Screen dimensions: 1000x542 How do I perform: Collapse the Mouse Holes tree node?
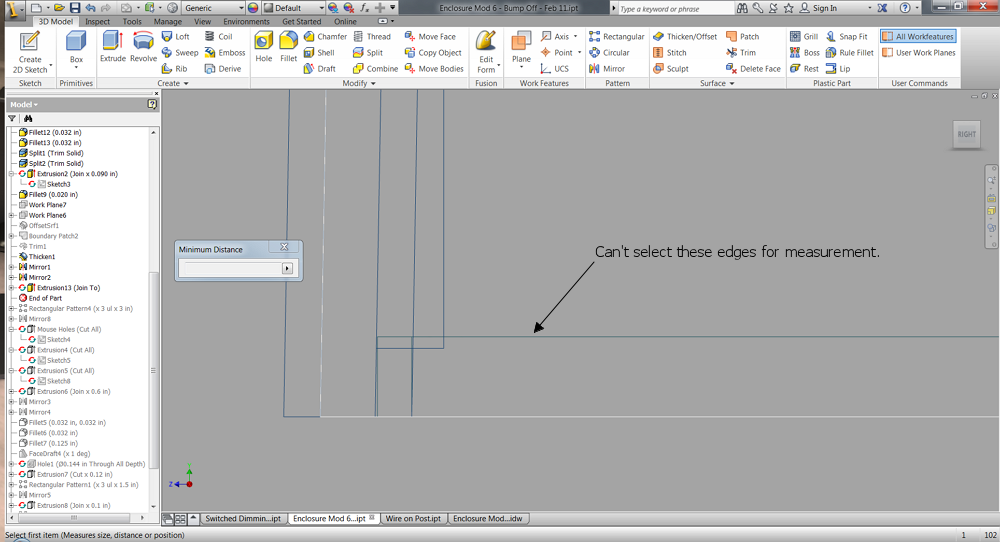click(x=11, y=329)
